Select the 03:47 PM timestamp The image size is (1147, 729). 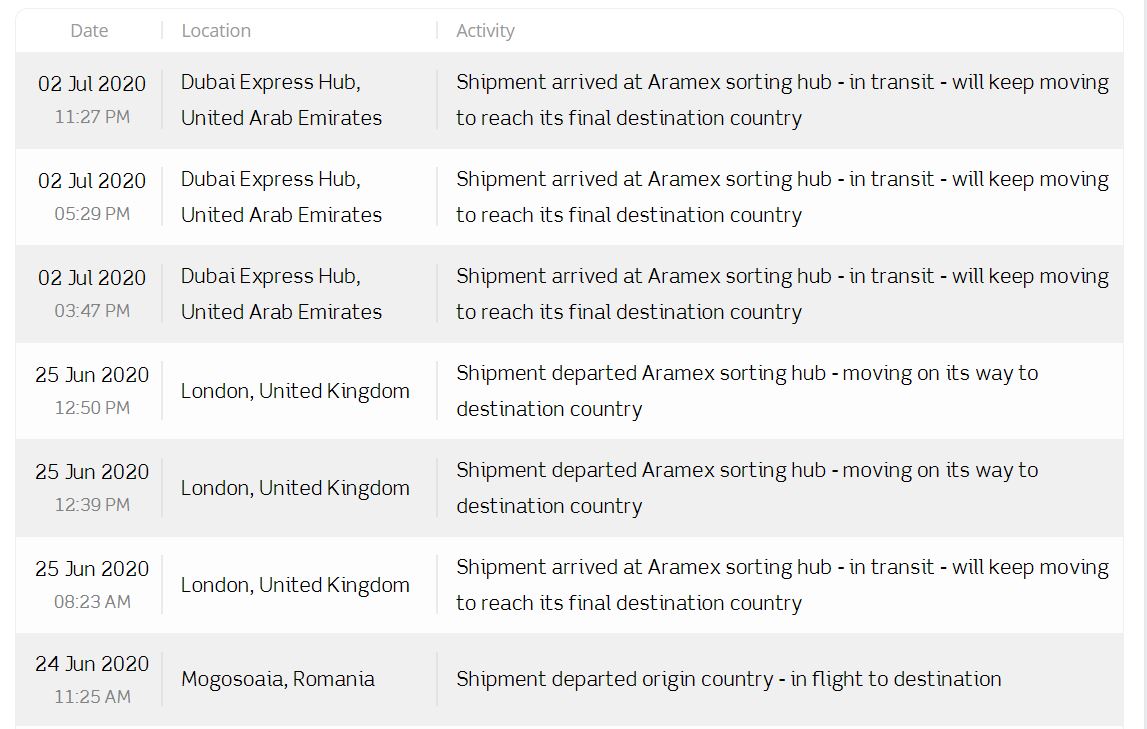[x=92, y=311]
